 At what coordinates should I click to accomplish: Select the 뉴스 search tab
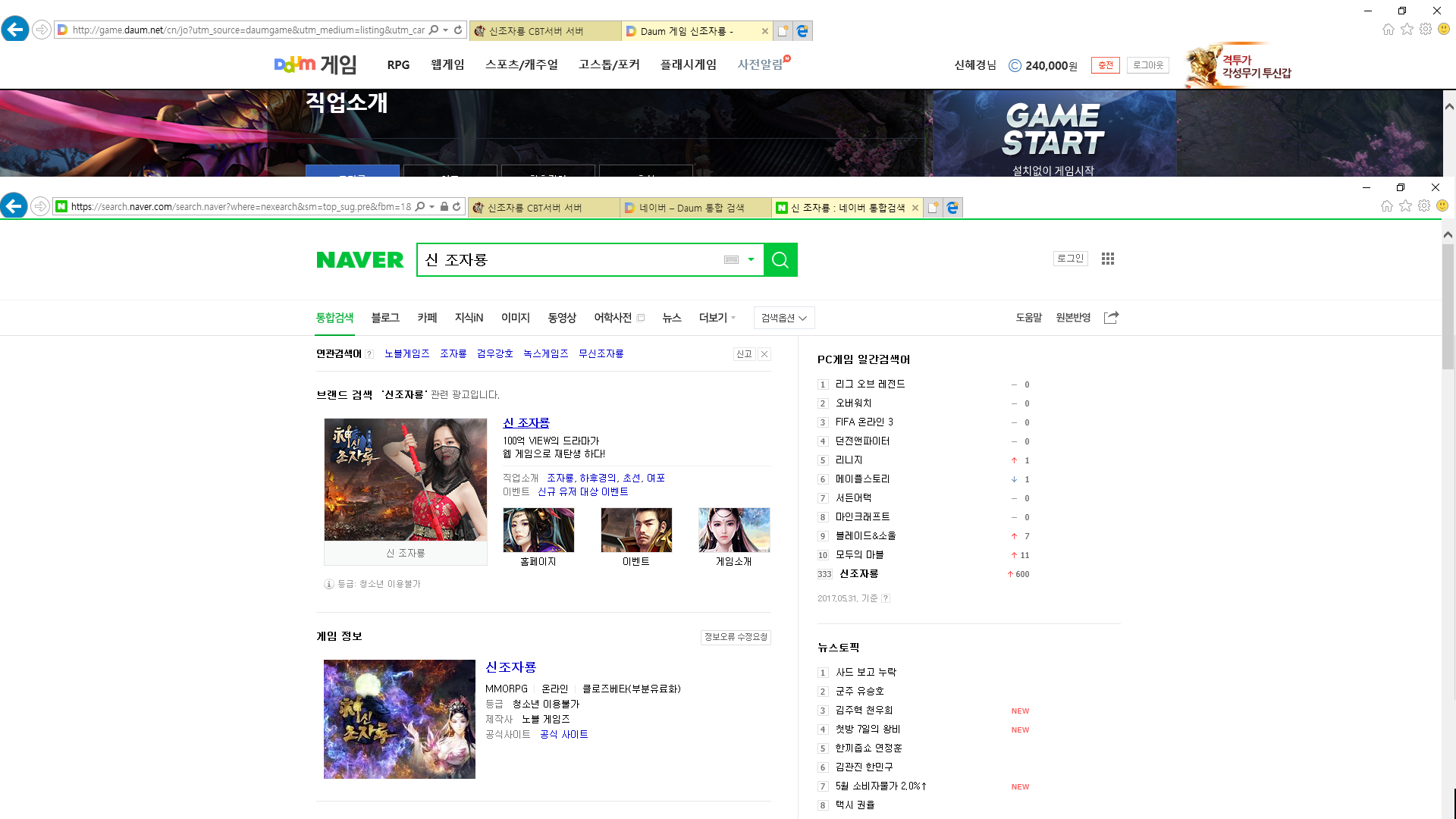(672, 318)
